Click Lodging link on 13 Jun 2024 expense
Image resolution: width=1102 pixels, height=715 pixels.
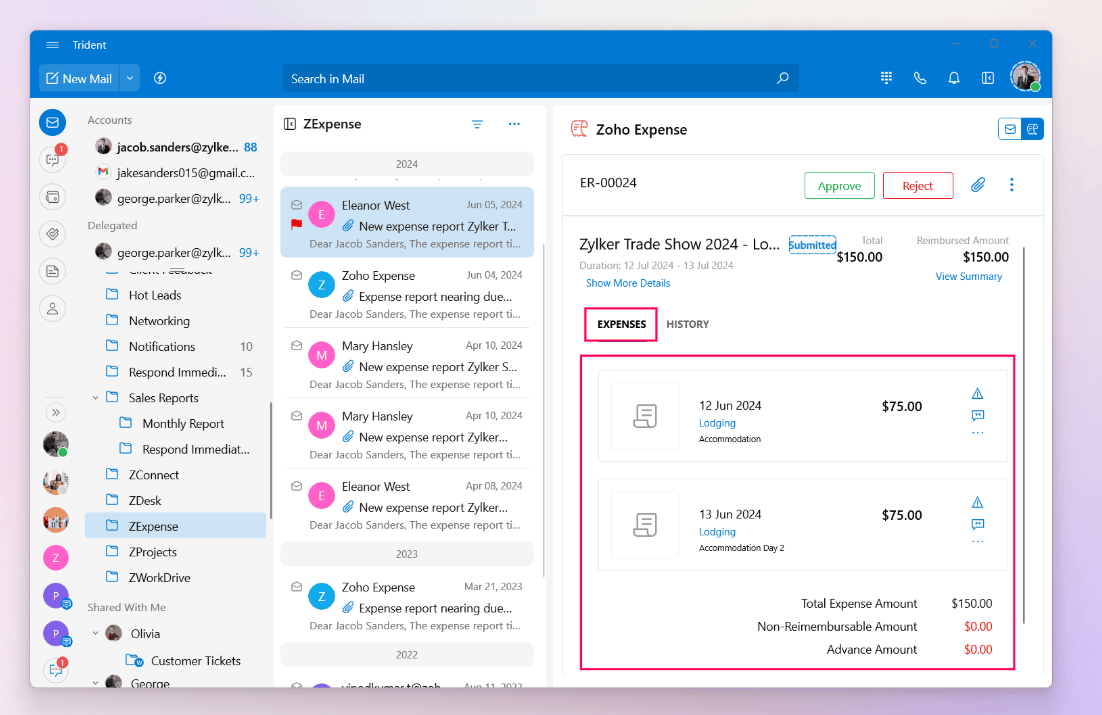pyautogui.click(x=717, y=532)
